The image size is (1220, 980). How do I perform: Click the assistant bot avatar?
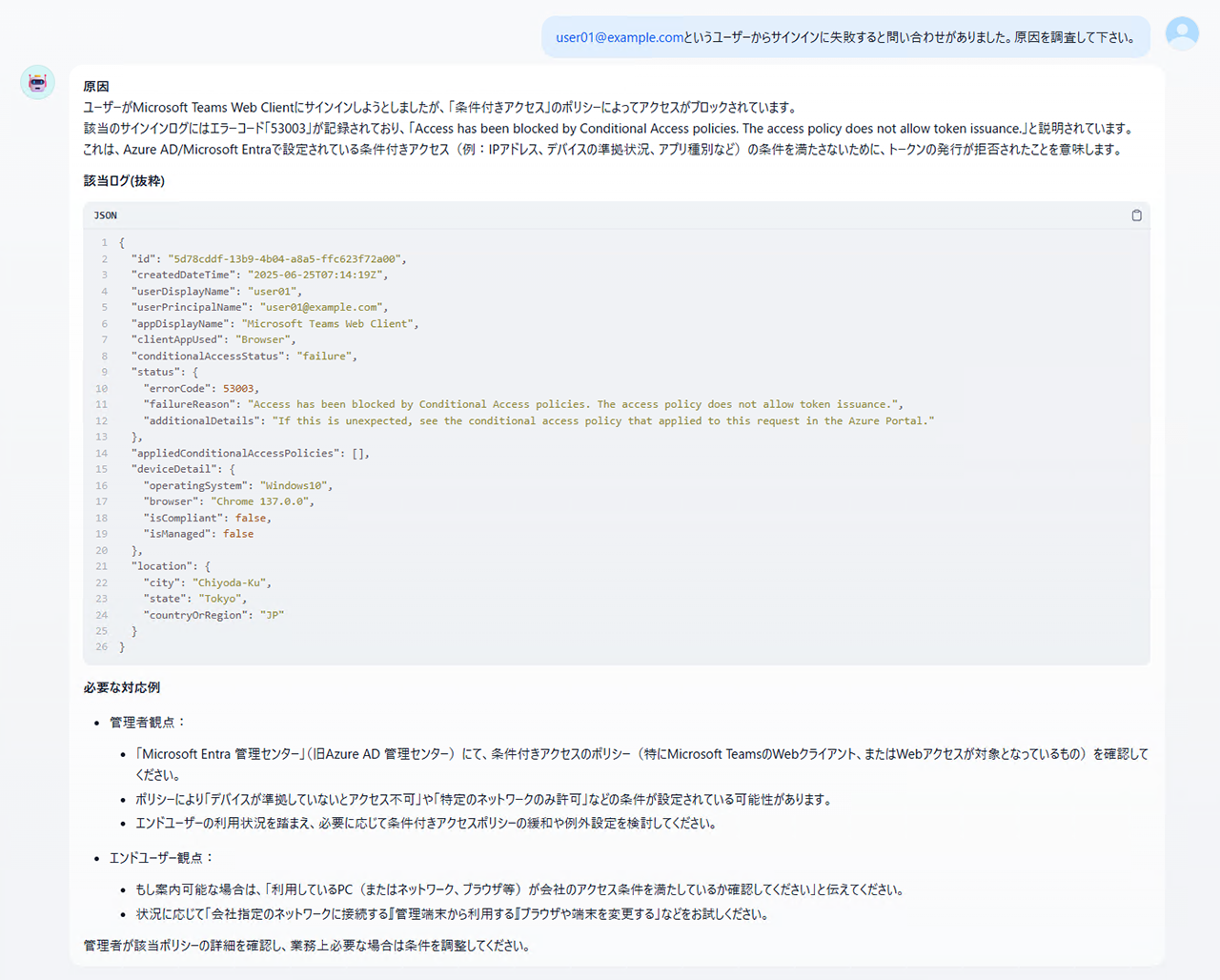38,83
